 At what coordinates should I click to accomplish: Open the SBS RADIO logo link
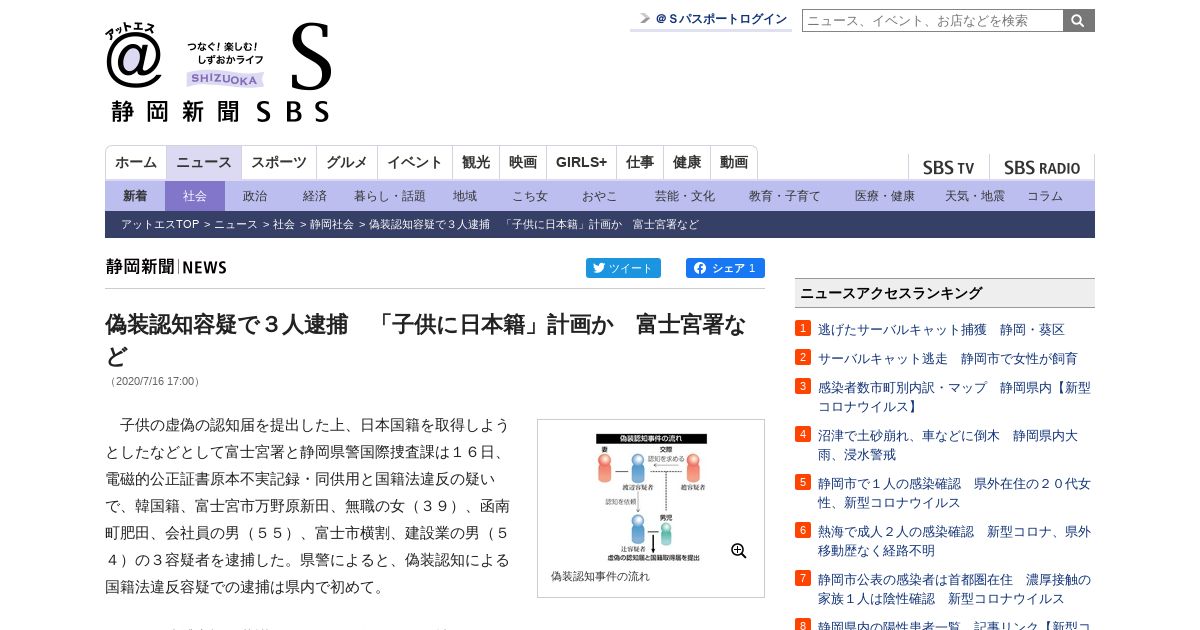coord(1042,168)
